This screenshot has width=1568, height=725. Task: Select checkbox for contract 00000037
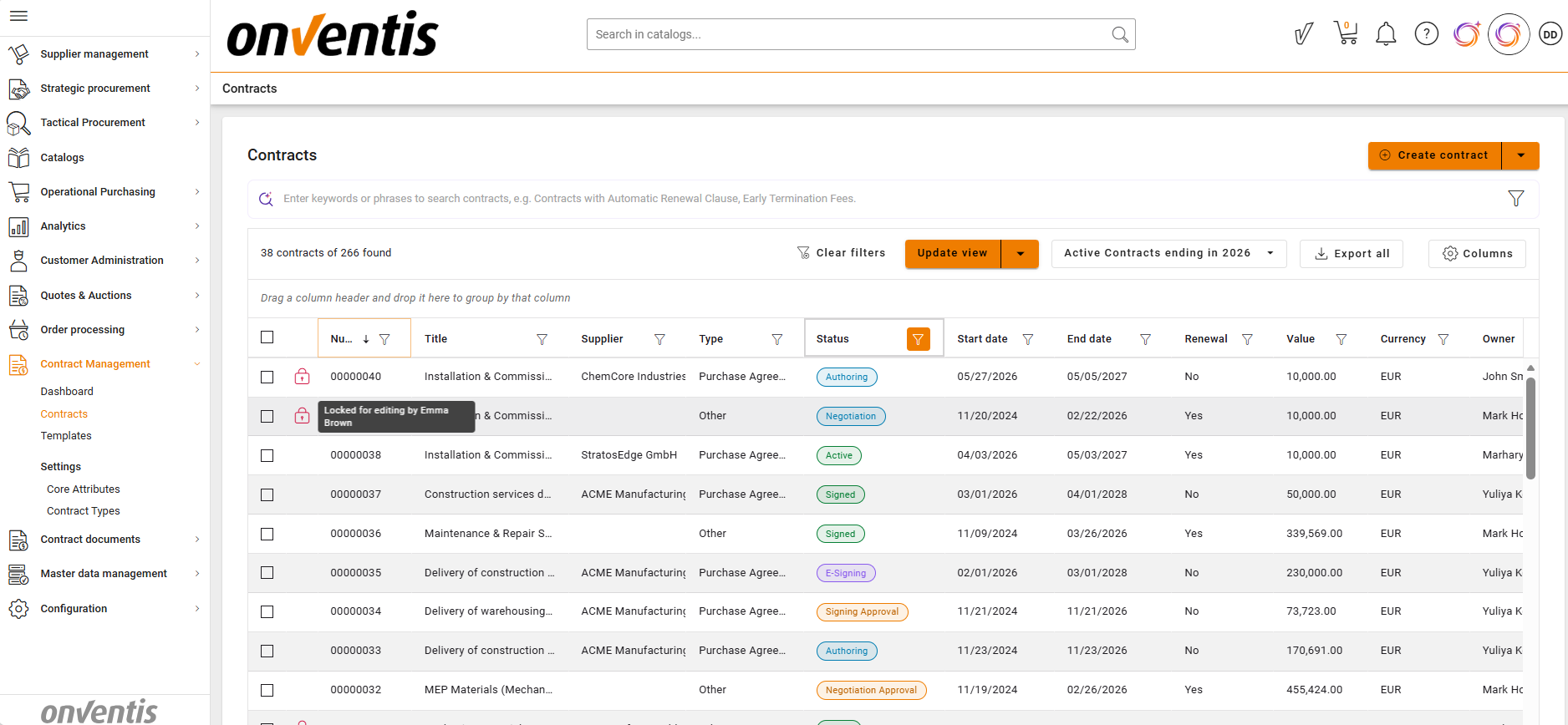click(x=267, y=495)
